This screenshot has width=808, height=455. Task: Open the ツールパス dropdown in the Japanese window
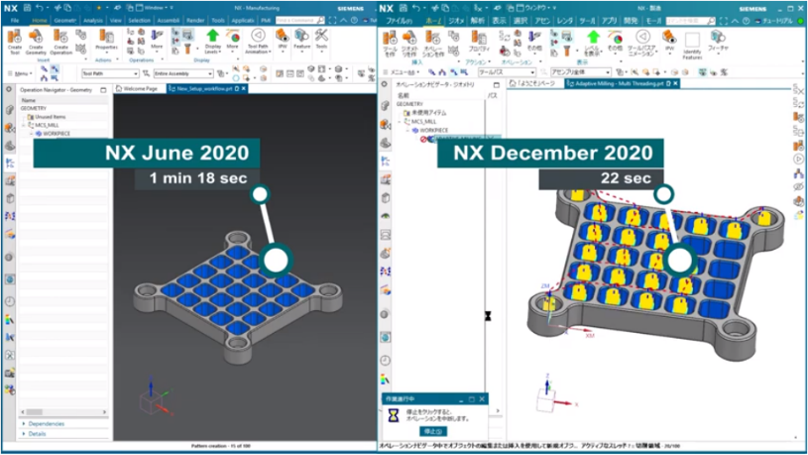point(507,72)
